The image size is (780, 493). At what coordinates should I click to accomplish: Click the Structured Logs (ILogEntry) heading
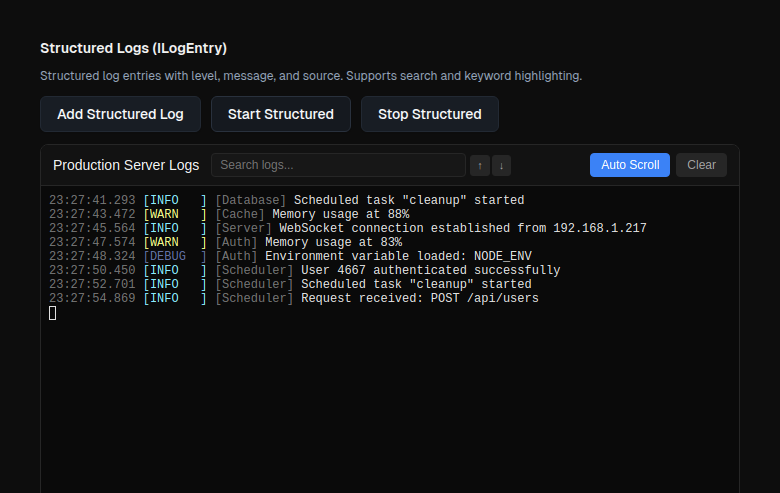click(134, 48)
